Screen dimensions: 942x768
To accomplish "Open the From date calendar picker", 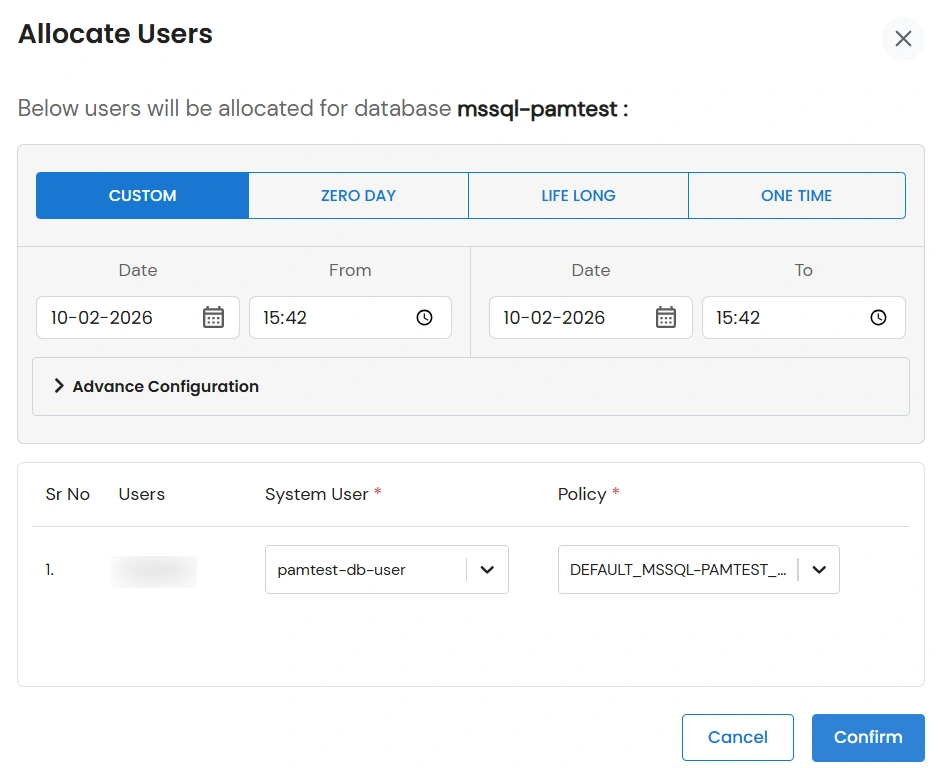I will [x=214, y=317].
